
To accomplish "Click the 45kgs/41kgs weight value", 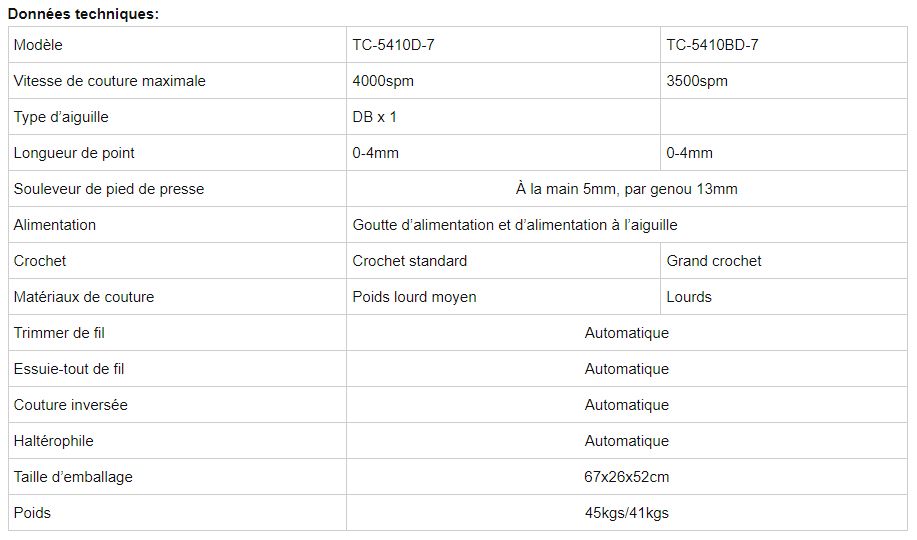I will pos(626,513).
